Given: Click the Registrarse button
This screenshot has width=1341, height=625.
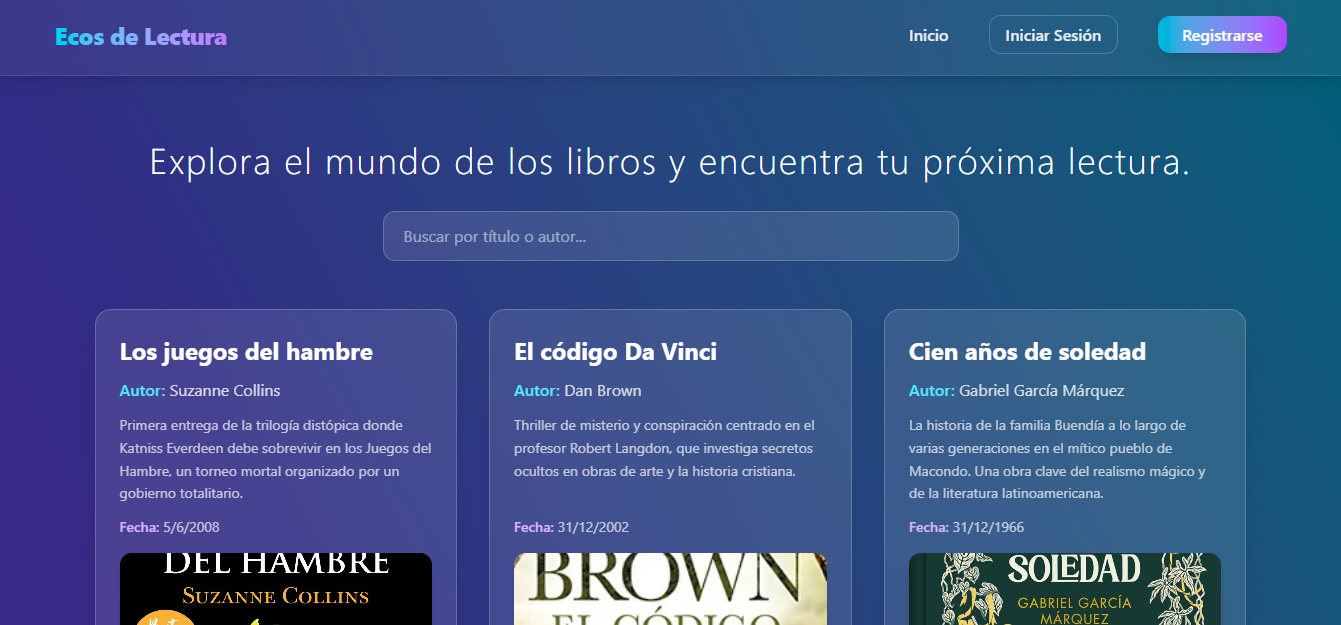Looking at the screenshot, I should 1222,34.
